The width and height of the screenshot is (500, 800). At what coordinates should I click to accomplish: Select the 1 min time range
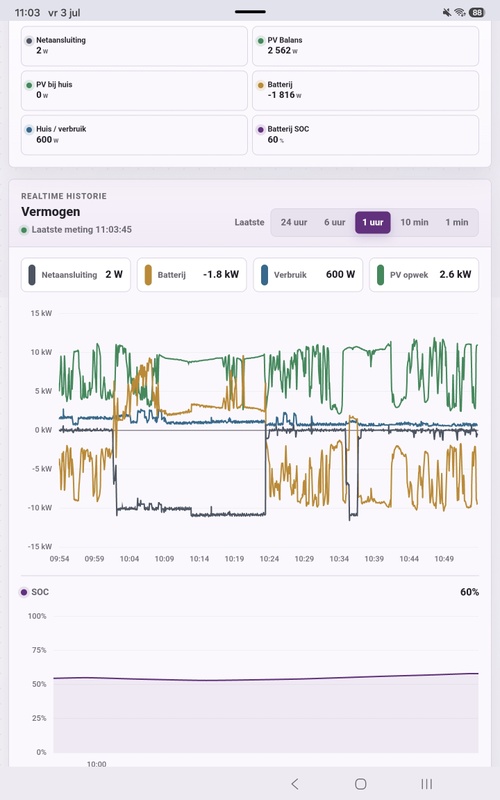(457, 222)
